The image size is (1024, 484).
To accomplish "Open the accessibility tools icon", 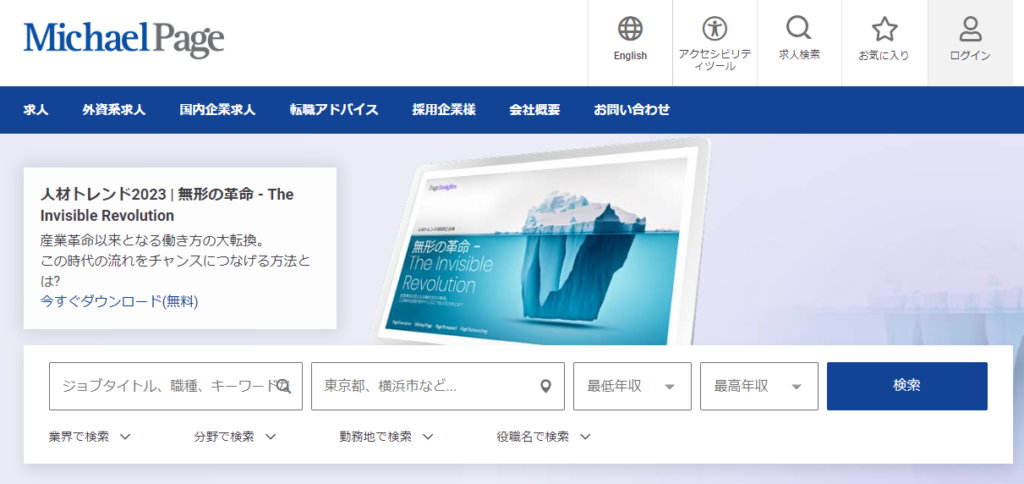I will click(714, 29).
